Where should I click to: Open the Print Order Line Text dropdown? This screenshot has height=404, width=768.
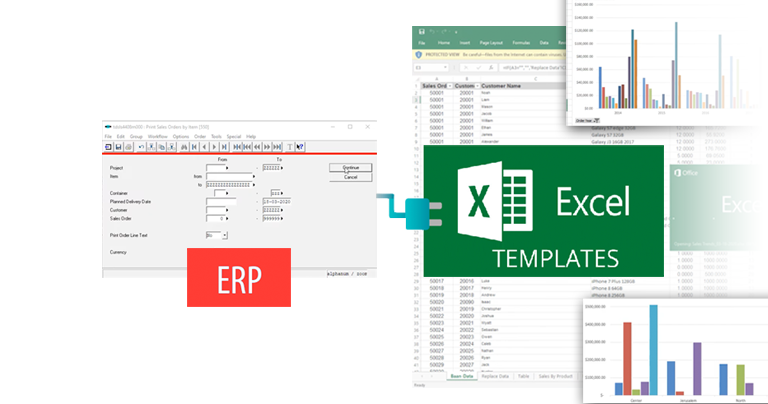pyautogui.click(x=225, y=236)
